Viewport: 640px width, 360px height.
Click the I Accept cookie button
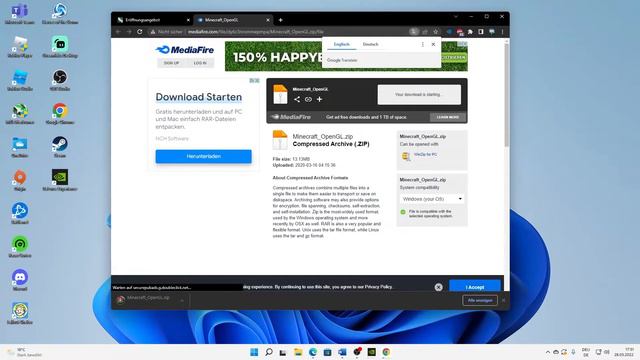475,287
